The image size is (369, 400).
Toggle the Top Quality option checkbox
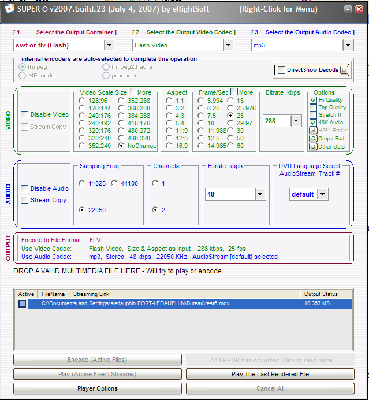tap(313, 107)
